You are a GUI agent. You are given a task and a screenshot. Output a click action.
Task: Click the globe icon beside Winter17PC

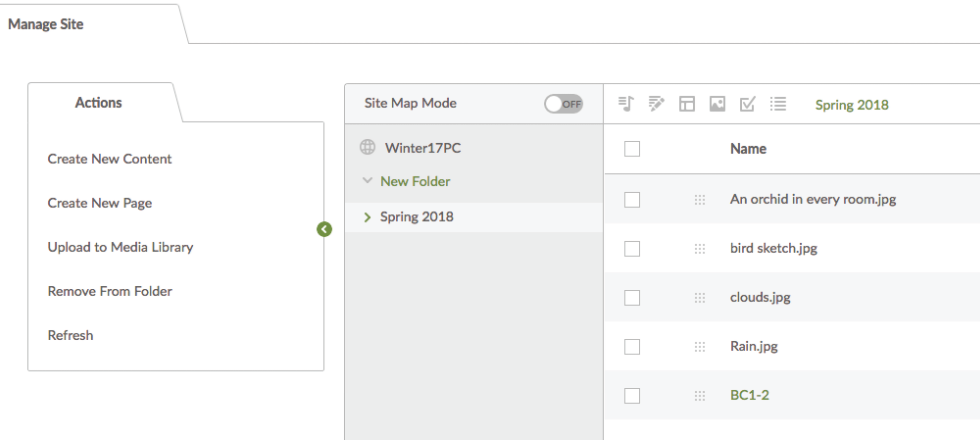coord(366,149)
